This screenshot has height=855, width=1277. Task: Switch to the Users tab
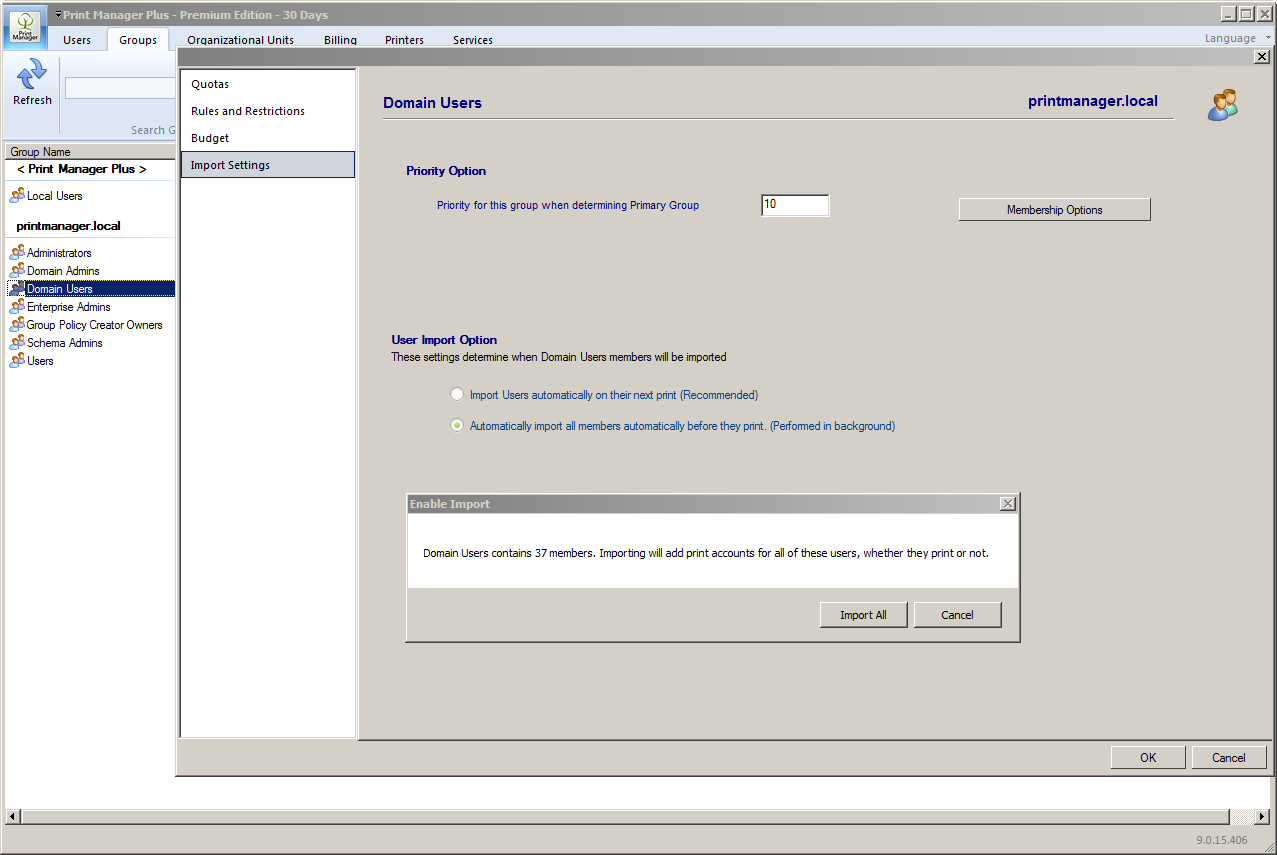tap(77, 40)
